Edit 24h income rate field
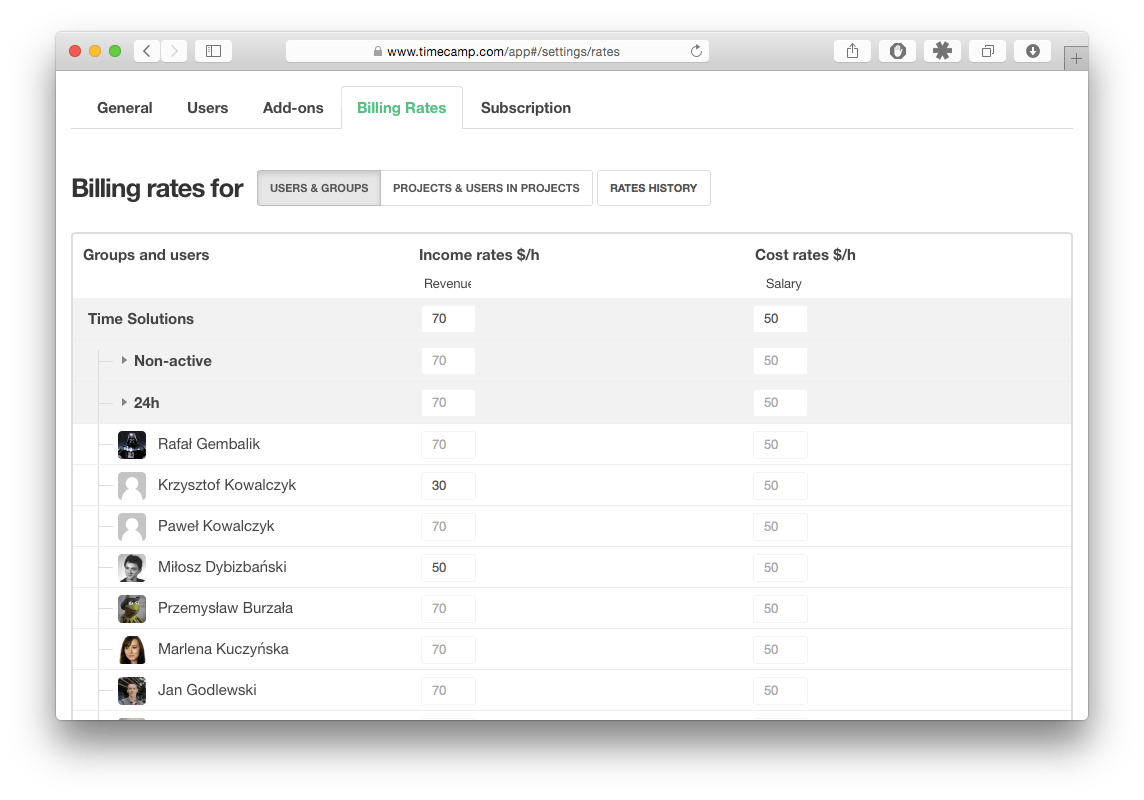Screen dimensions: 1144x800 click(448, 403)
